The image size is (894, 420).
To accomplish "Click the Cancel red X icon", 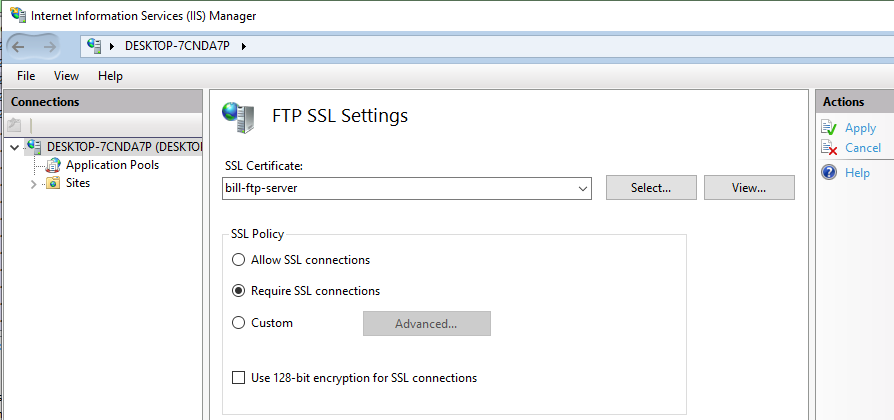I will point(828,148).
